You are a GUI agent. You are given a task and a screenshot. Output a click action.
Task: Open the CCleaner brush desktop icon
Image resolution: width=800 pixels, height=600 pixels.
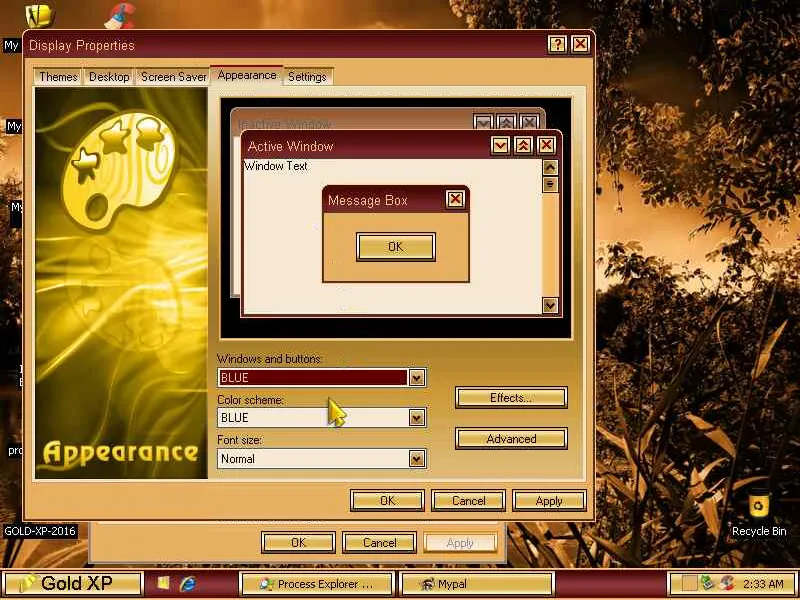(119, 15)
